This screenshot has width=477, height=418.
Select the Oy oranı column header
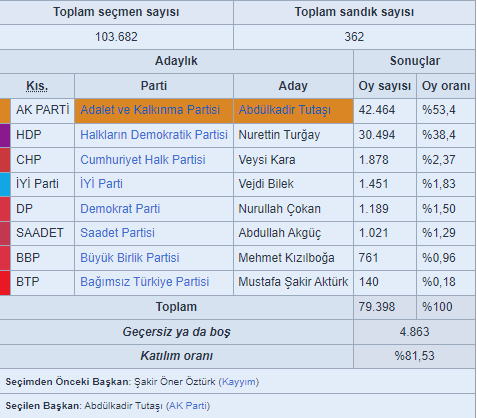(446, 86)
